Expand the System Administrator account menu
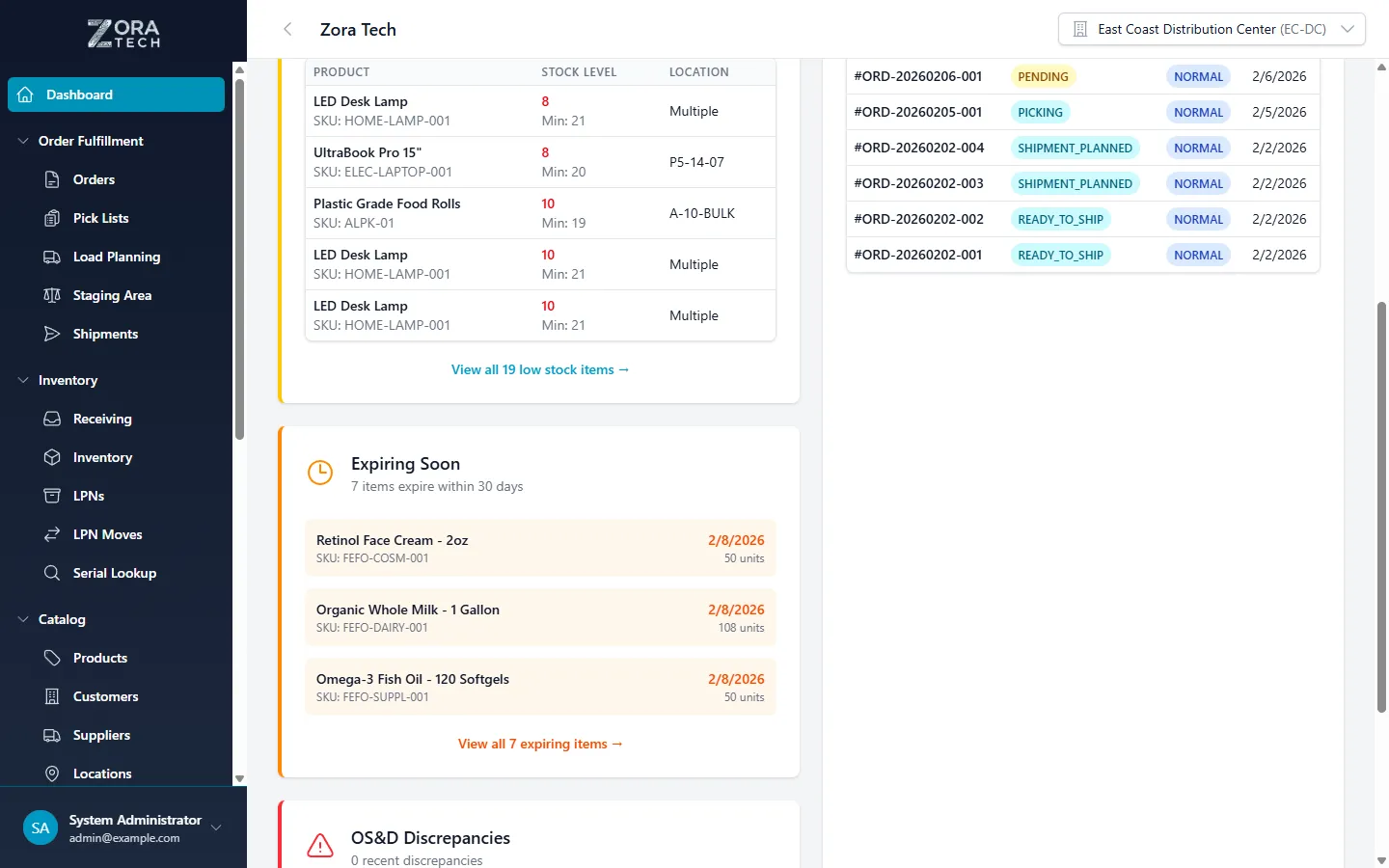Image resolution: width=1389 pixels, height=868 pixels. 215,827
